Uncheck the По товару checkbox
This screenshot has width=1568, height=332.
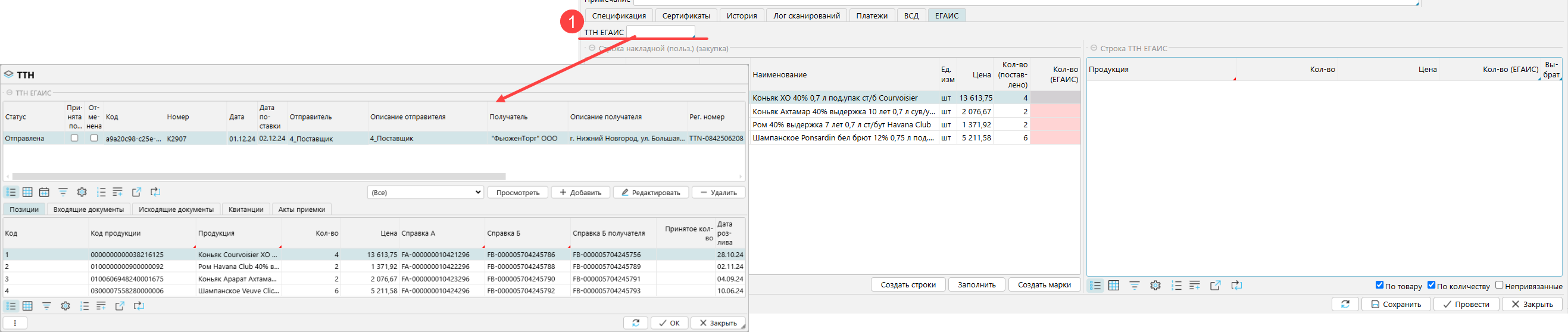[x=1379, y=285]
